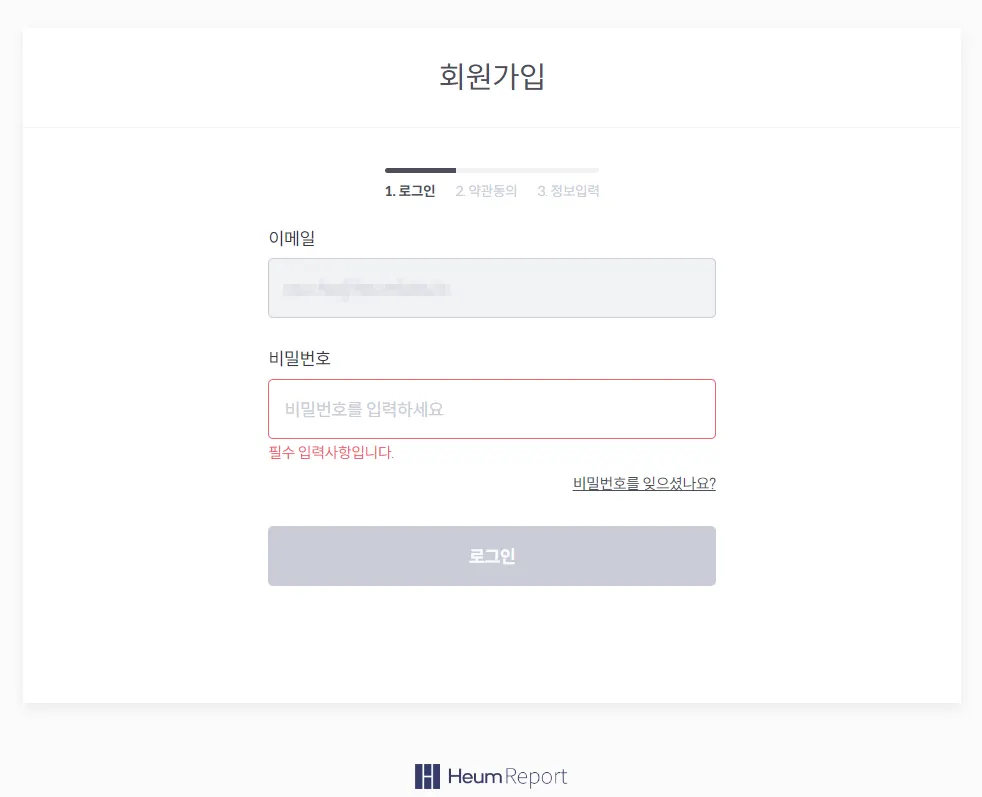Click the 비밀번호 field label
The width and height of the screenshot is (982, 797).
coord(299,358)
